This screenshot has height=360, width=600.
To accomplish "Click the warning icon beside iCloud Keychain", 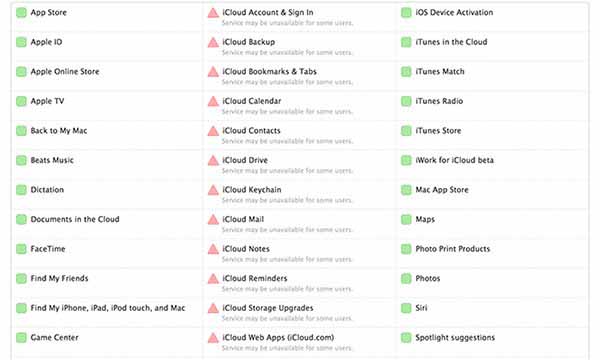I will 213,190.
